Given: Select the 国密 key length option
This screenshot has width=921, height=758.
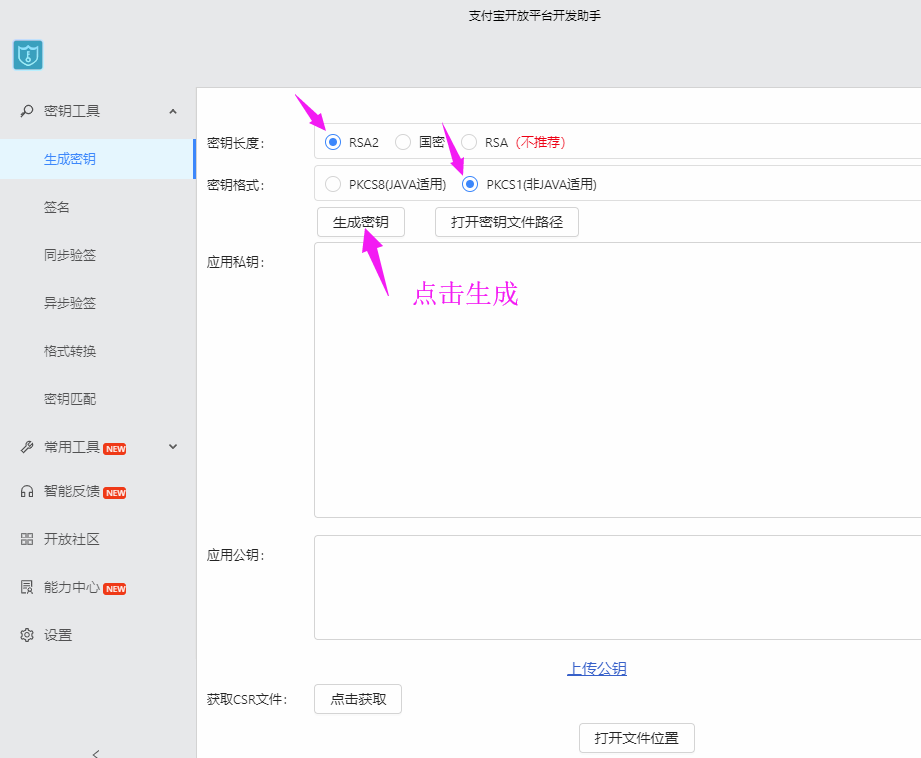Looking at the screenshot, I should (403, 142).
